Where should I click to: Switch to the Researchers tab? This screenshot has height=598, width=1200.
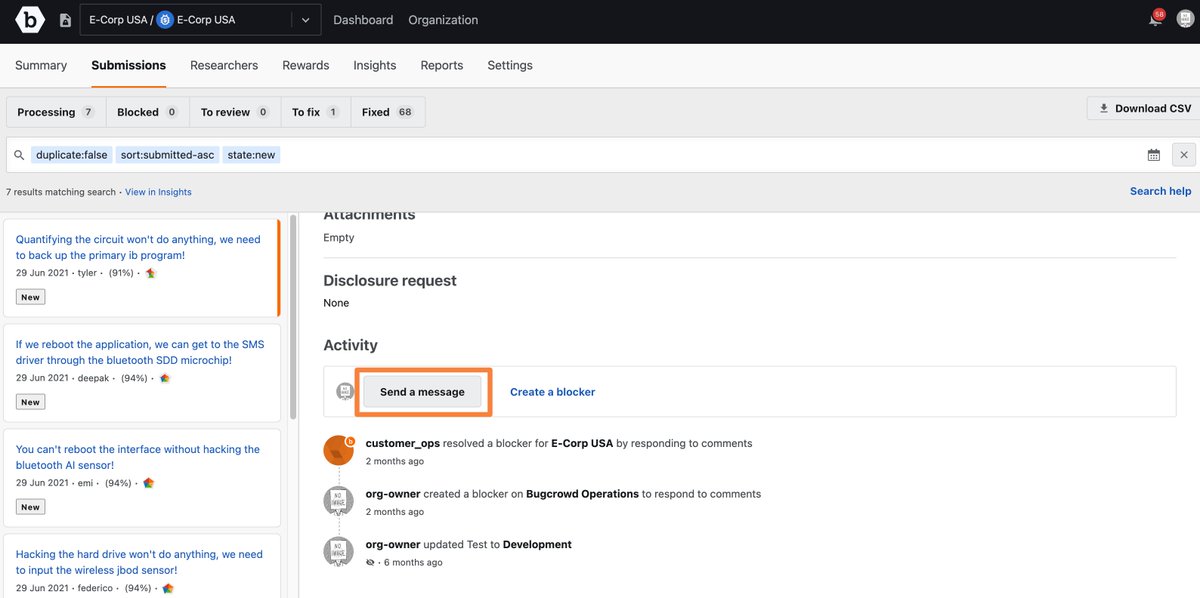(224, 65)
